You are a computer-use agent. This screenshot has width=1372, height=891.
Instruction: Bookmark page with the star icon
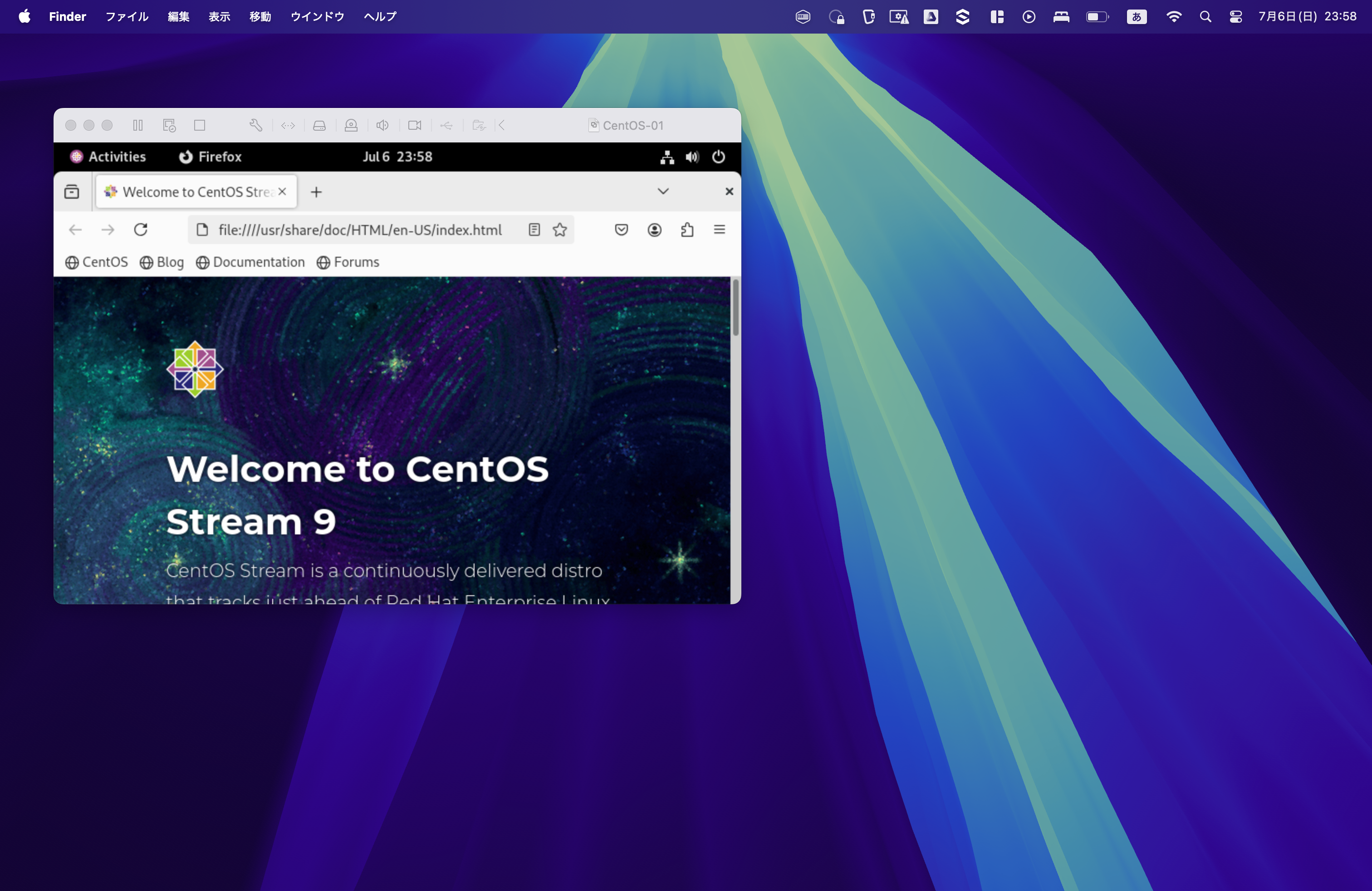click(560, 230)
